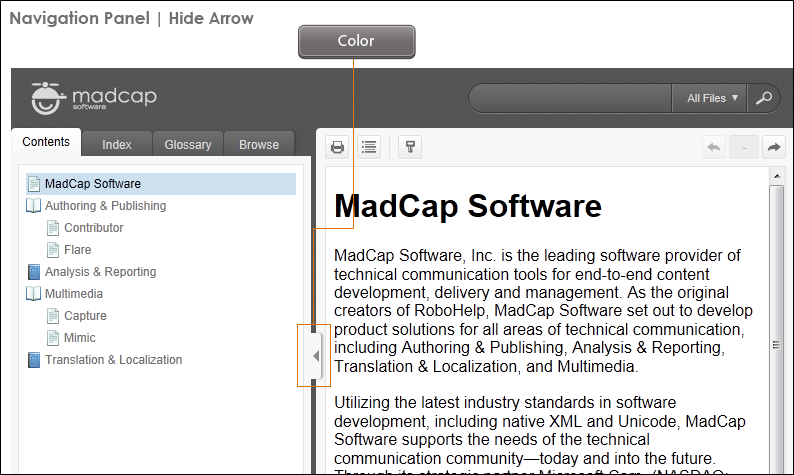Click the open book icon beside Authoring & Publishing
The image size is (794, 475).
(33, 206)
